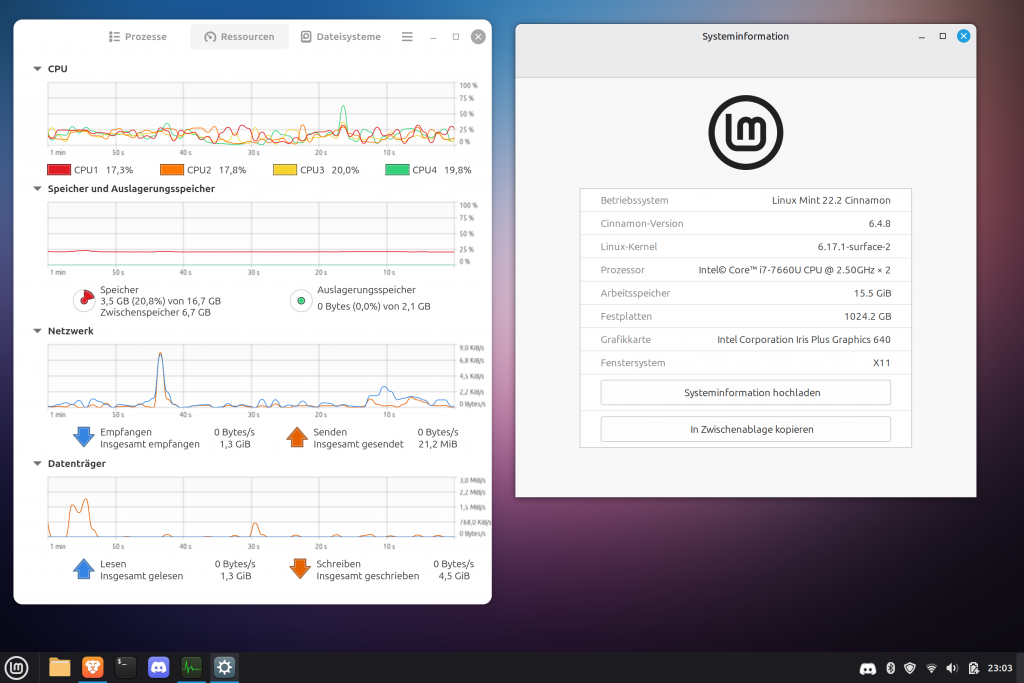Launch Brave browser from the taskbar
Screen dimensions: 1024x683
[92, 667]
